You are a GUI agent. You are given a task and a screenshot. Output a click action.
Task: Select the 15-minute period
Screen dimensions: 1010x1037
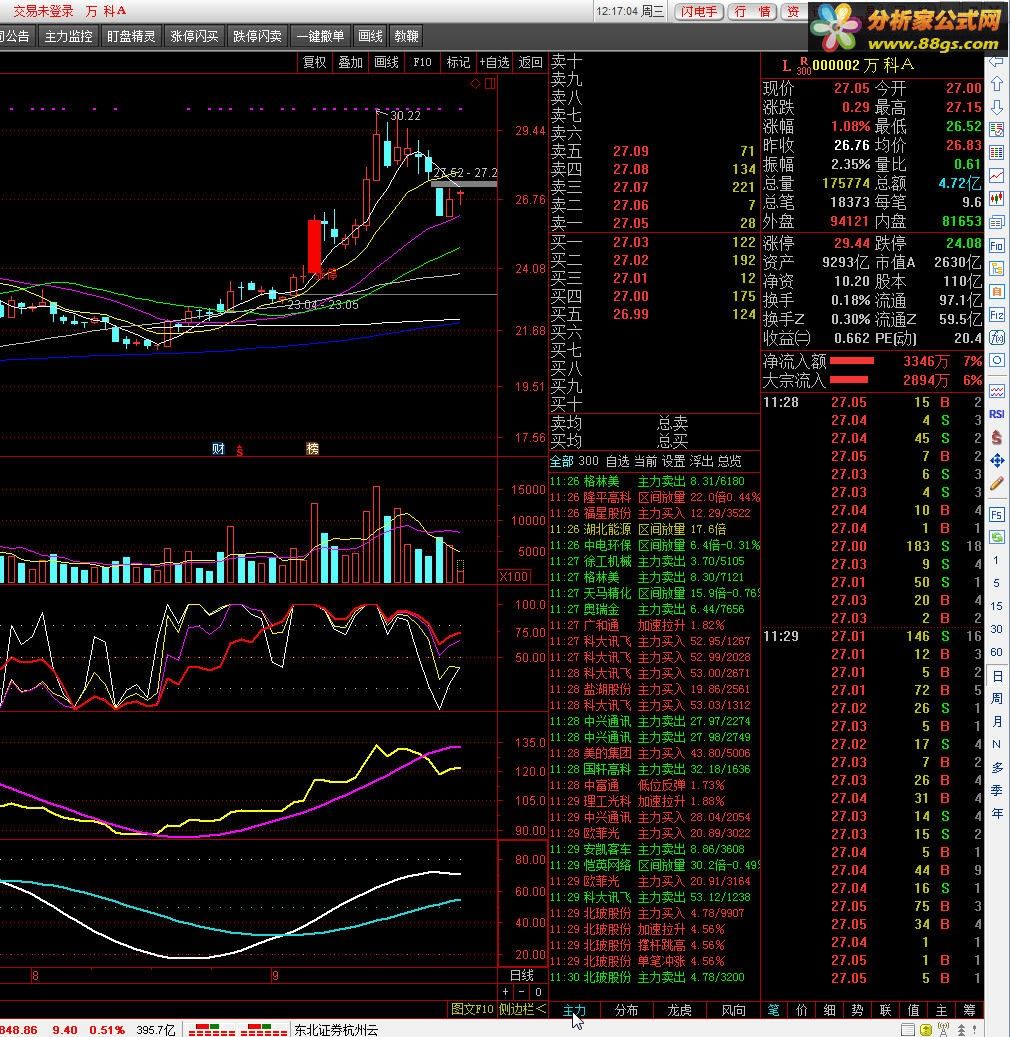point(996,606)
